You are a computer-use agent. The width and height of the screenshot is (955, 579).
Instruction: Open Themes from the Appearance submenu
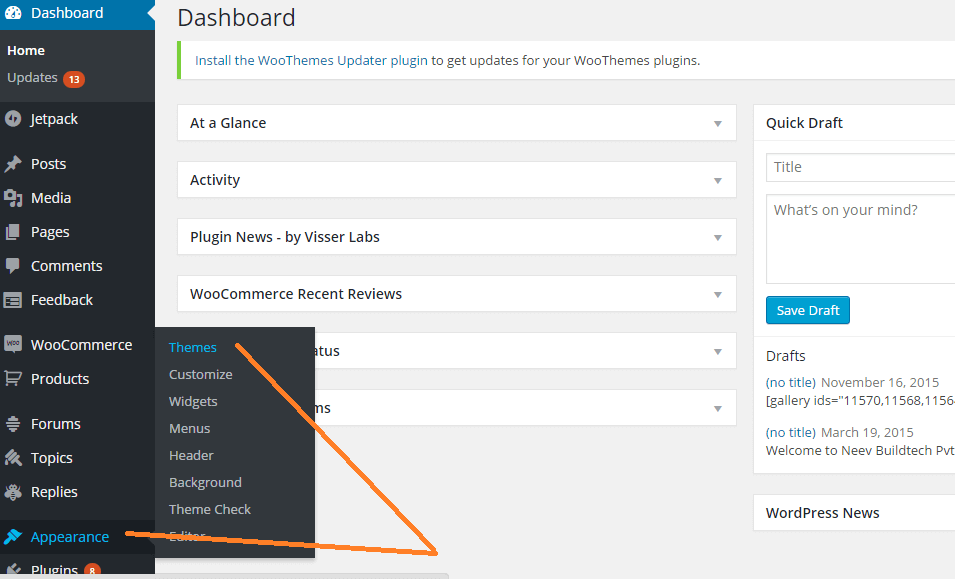(x=193, y=348)
